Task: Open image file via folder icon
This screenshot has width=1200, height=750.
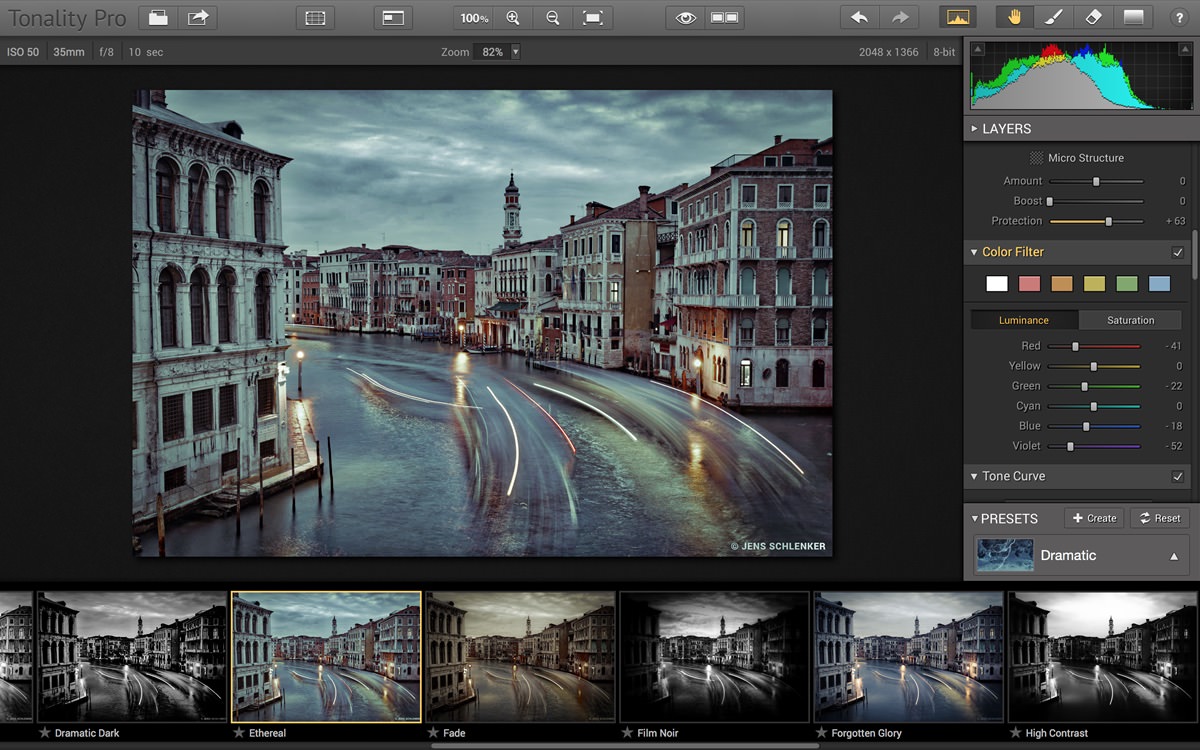Action: 159,17
